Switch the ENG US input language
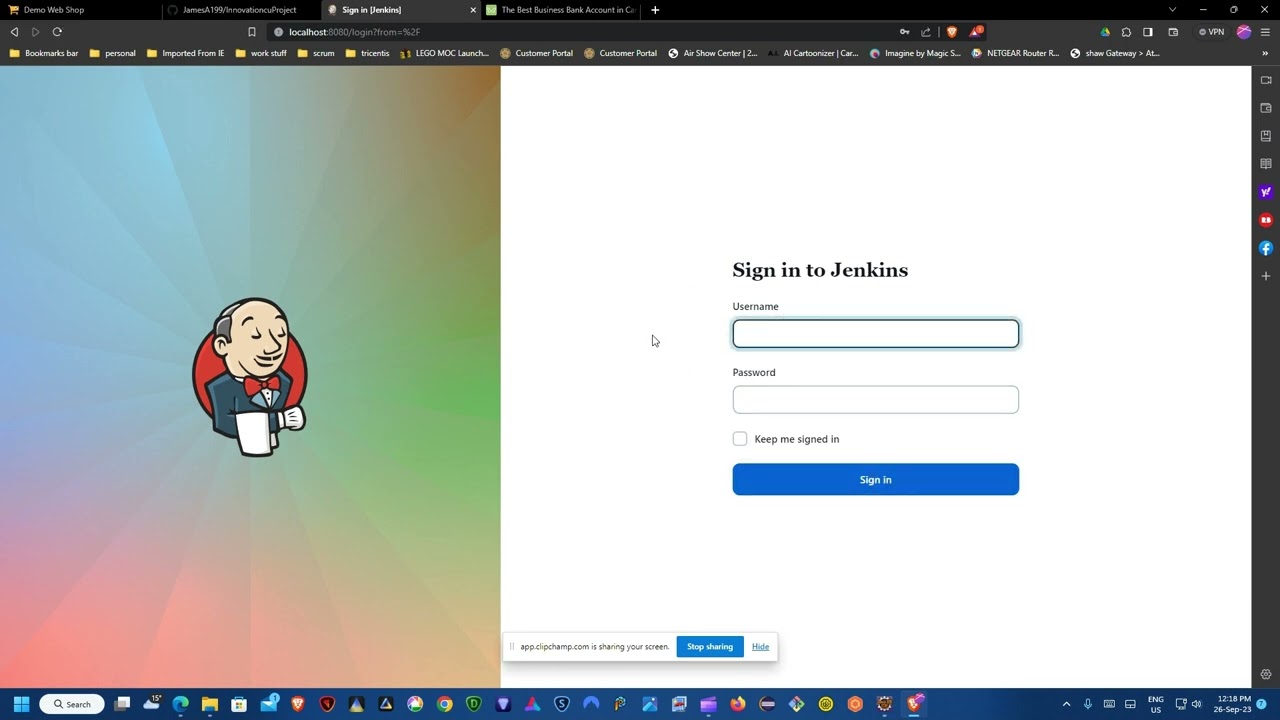Viewport: 1280px width, 720px height. coord(1155,704)
